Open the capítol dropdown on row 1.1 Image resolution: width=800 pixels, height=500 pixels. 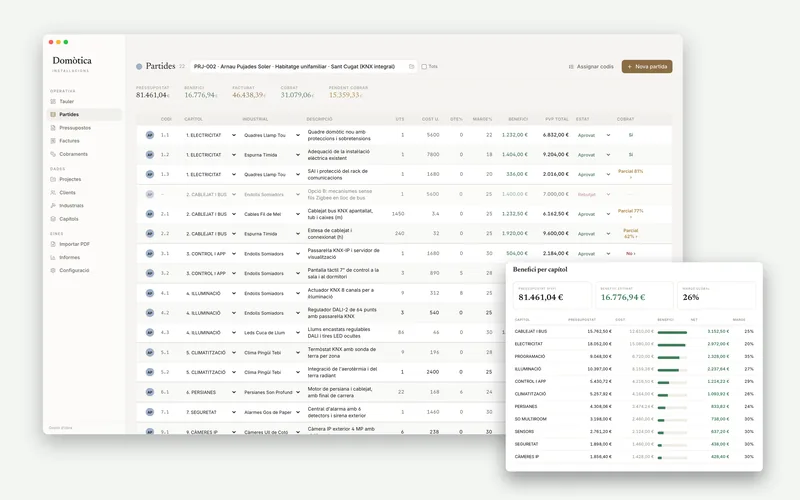pos(211,135)
